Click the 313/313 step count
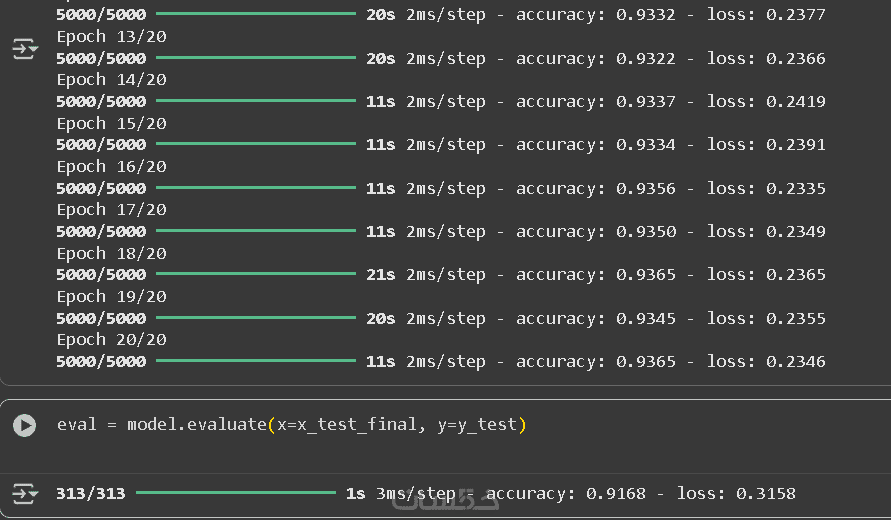 pos(91,494)
